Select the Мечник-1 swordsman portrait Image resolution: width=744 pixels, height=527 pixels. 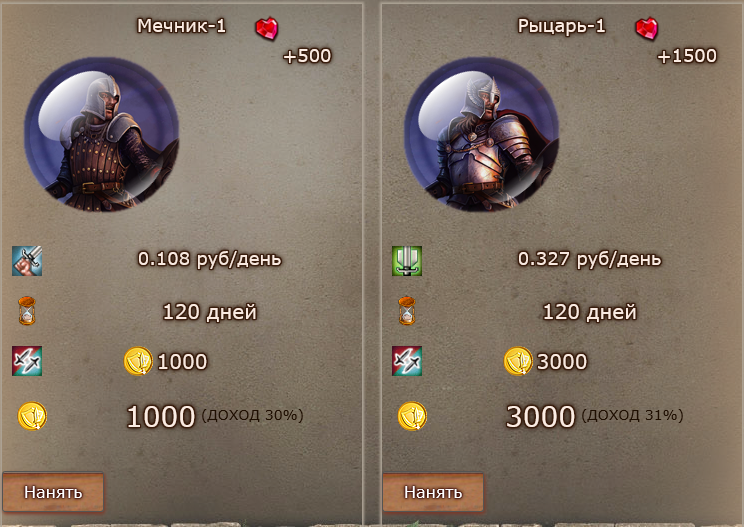pos(102,135)
